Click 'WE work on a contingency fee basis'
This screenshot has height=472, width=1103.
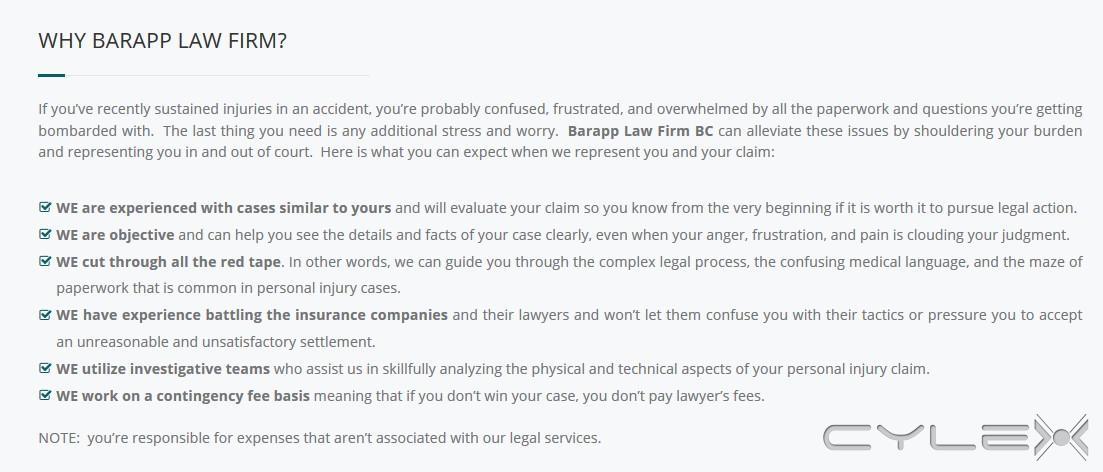[x=183, y=395]
